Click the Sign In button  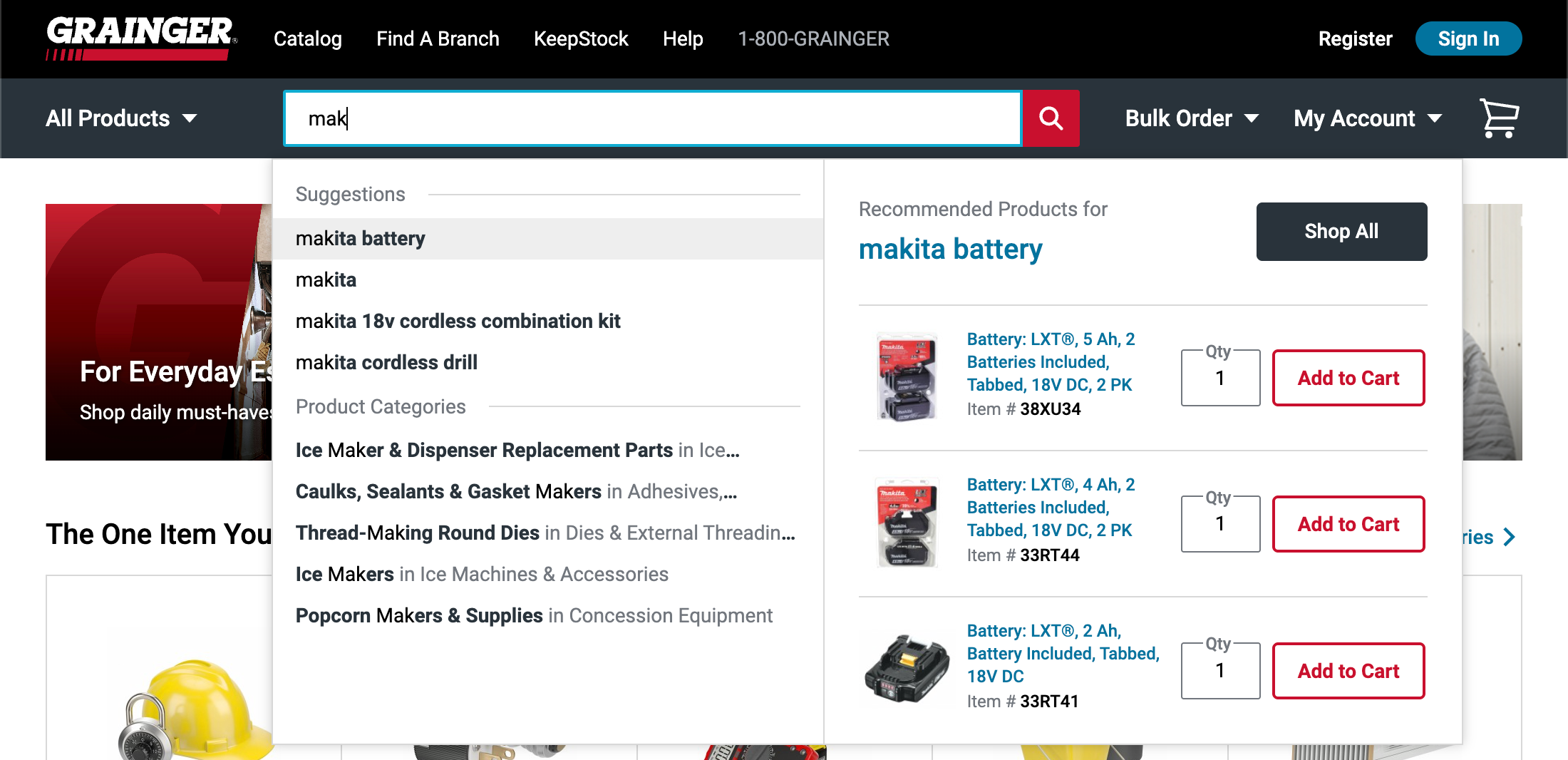[1468, 38]
